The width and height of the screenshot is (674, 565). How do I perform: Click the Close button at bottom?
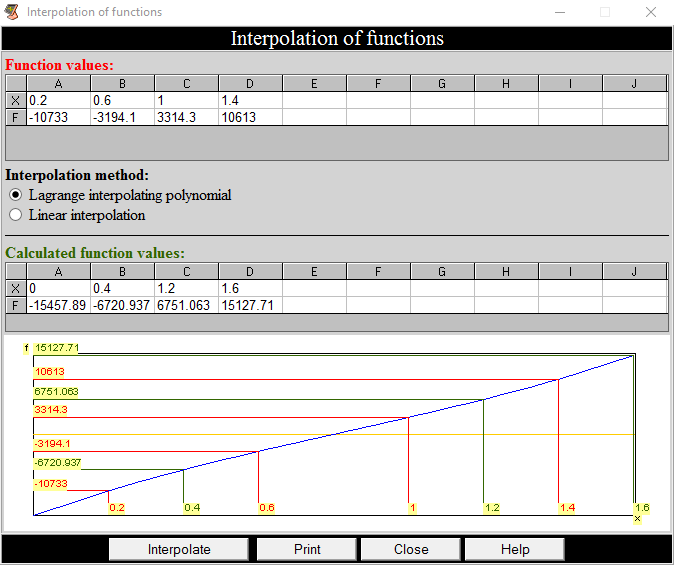click(x=411, y=549)
